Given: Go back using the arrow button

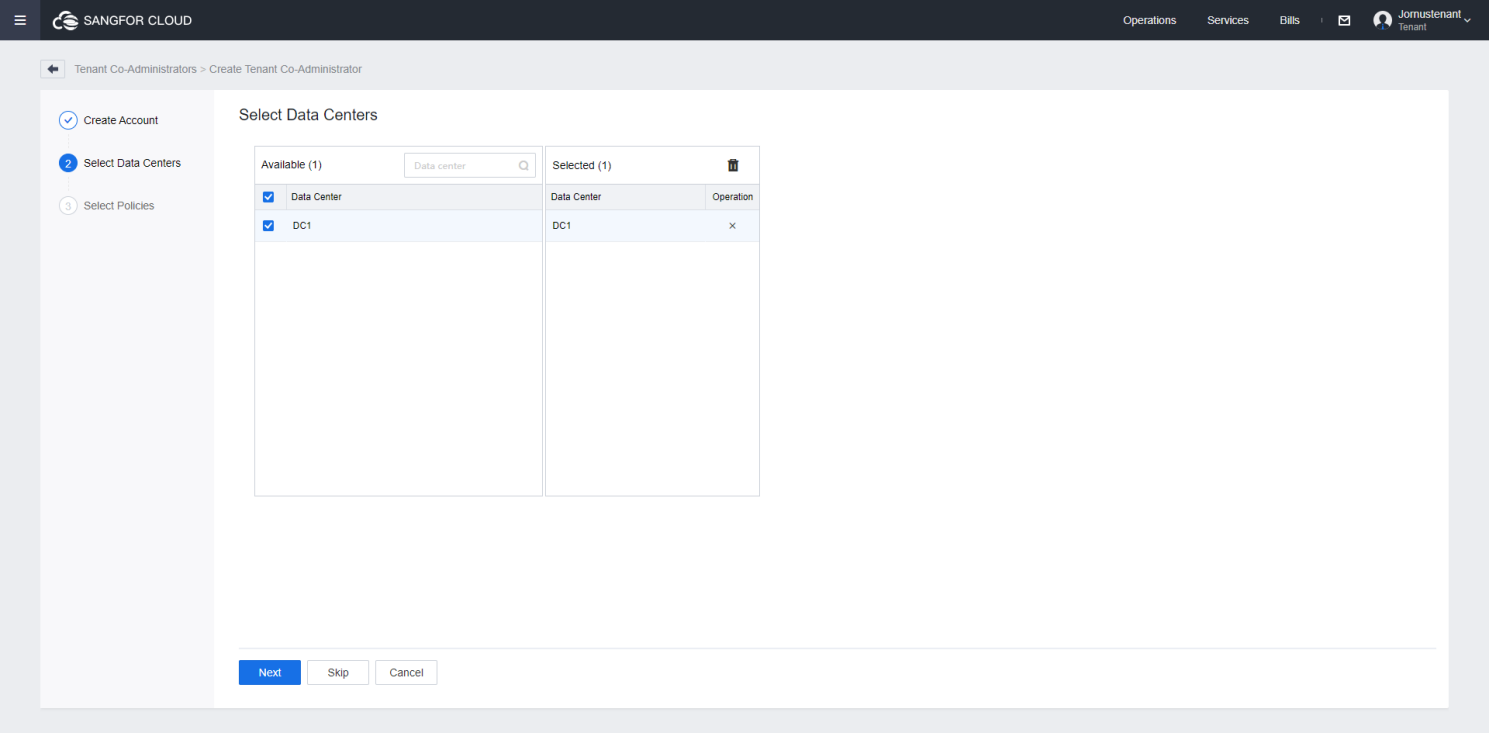Looking at the screenshot, I should (53, 69).
